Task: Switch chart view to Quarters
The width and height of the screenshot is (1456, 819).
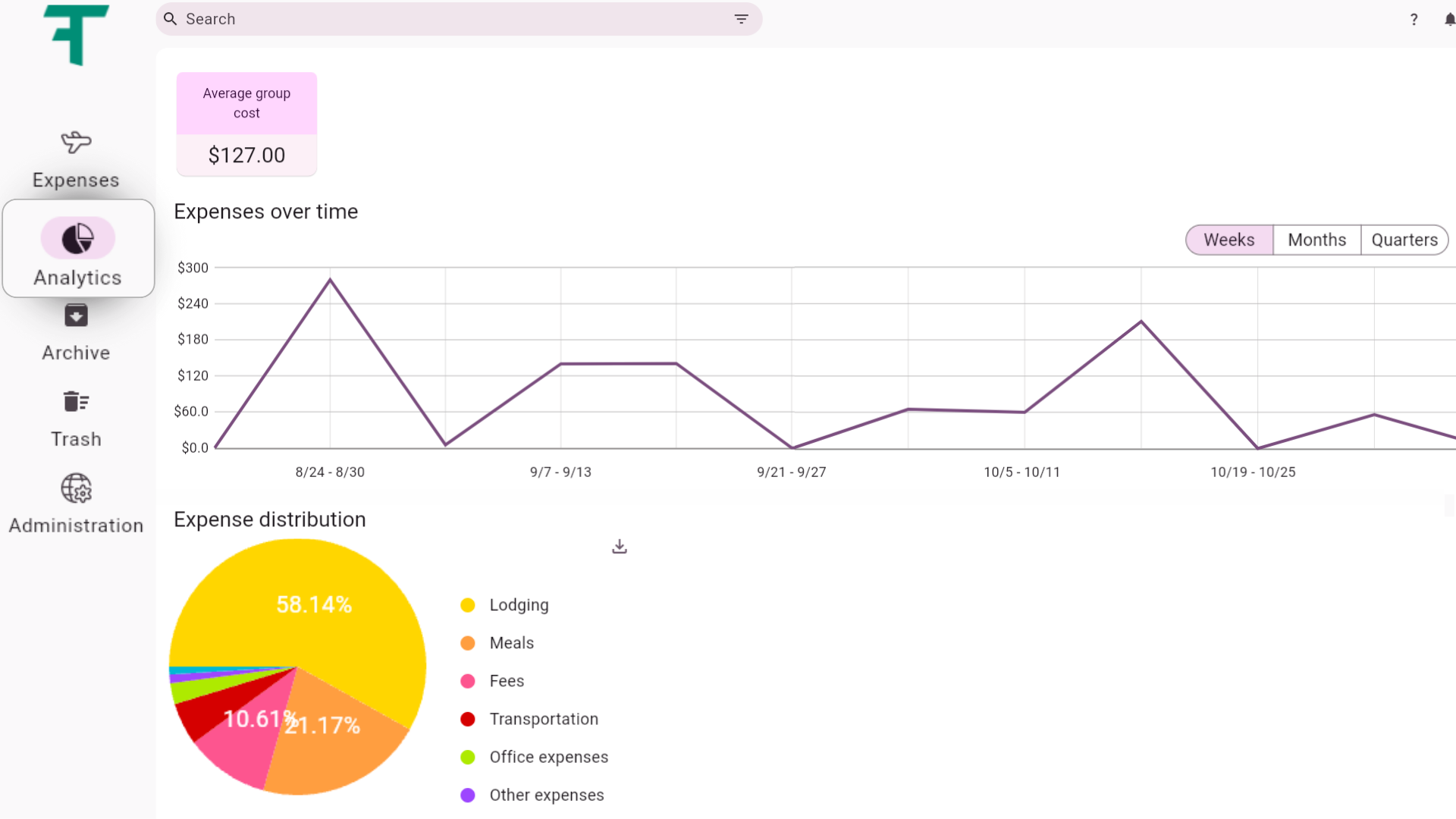Action: pos(1404,239)
